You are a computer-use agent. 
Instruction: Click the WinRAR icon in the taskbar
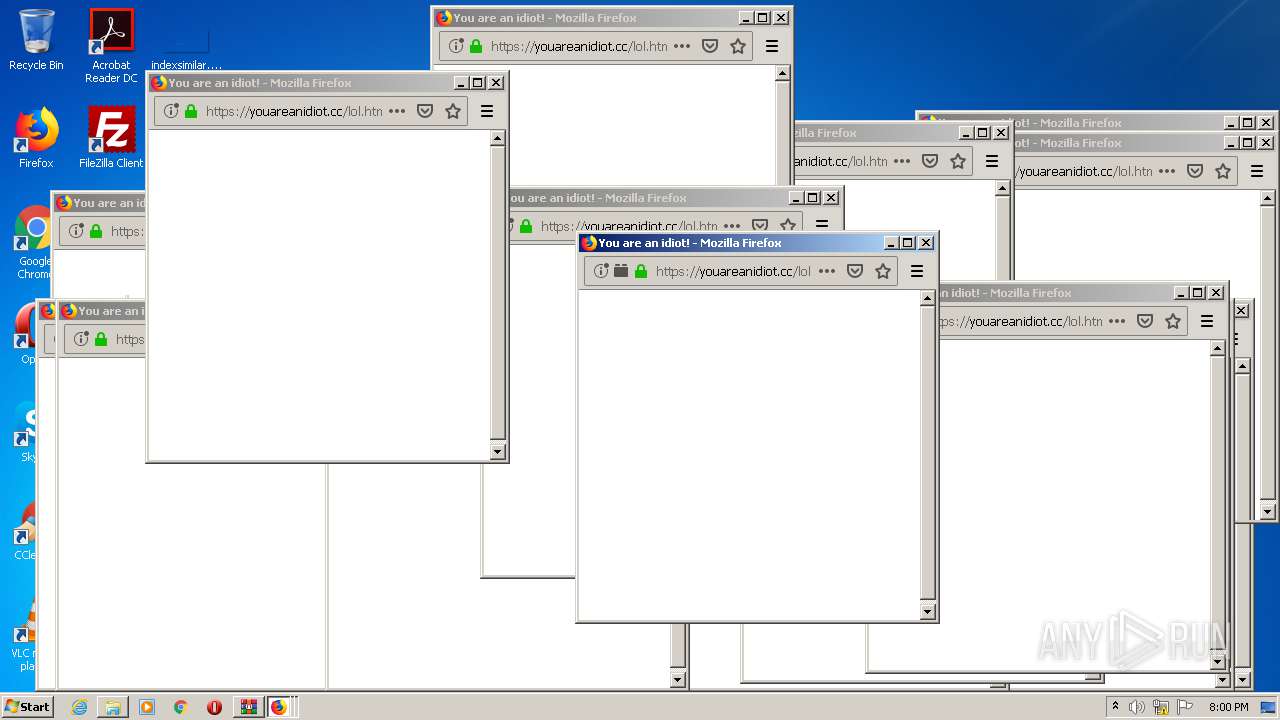[x=248, y=707]
